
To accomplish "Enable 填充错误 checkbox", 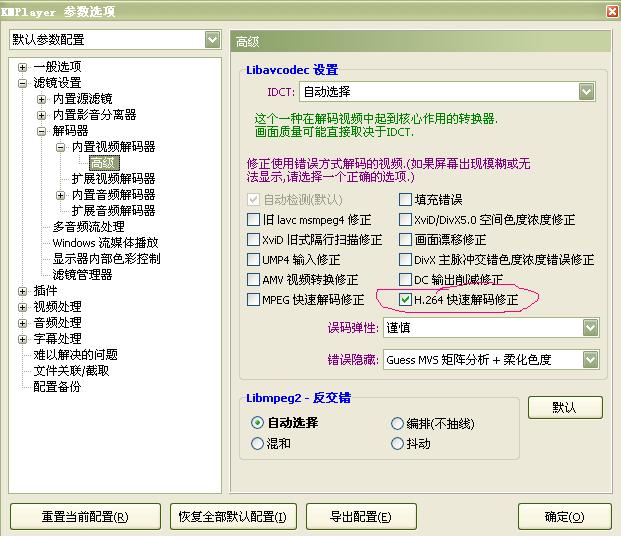I will [405, 199].
